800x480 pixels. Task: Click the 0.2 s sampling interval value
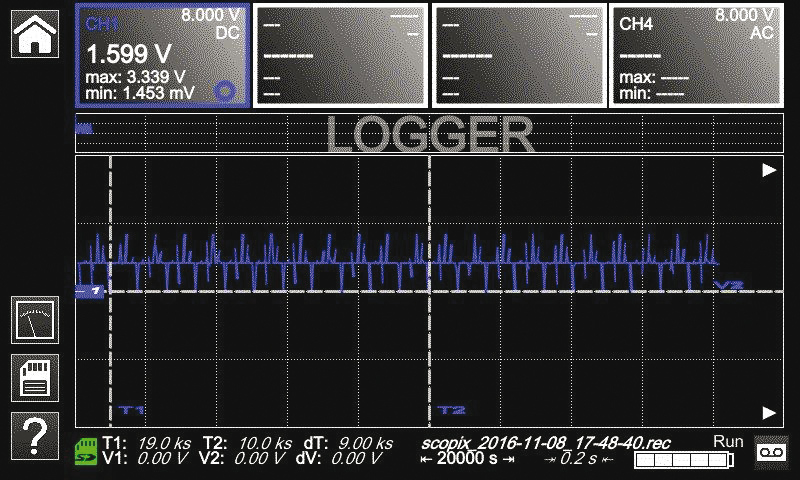point(578,459)
